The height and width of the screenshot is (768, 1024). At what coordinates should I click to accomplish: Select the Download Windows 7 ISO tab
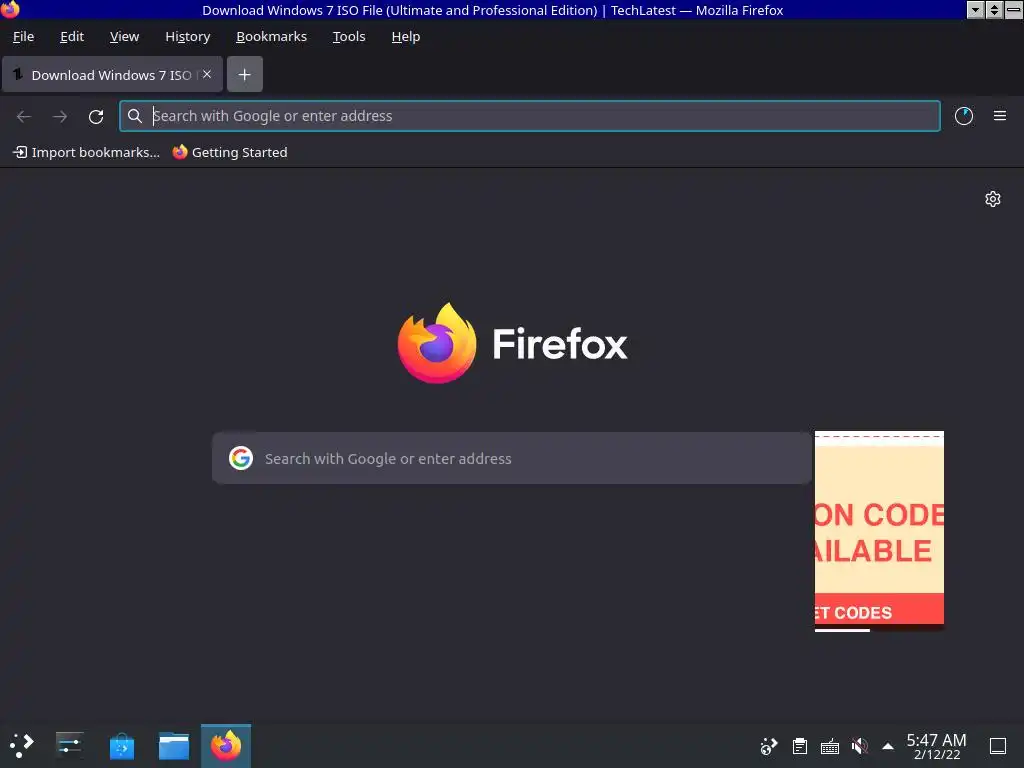[x=112, y=74]
